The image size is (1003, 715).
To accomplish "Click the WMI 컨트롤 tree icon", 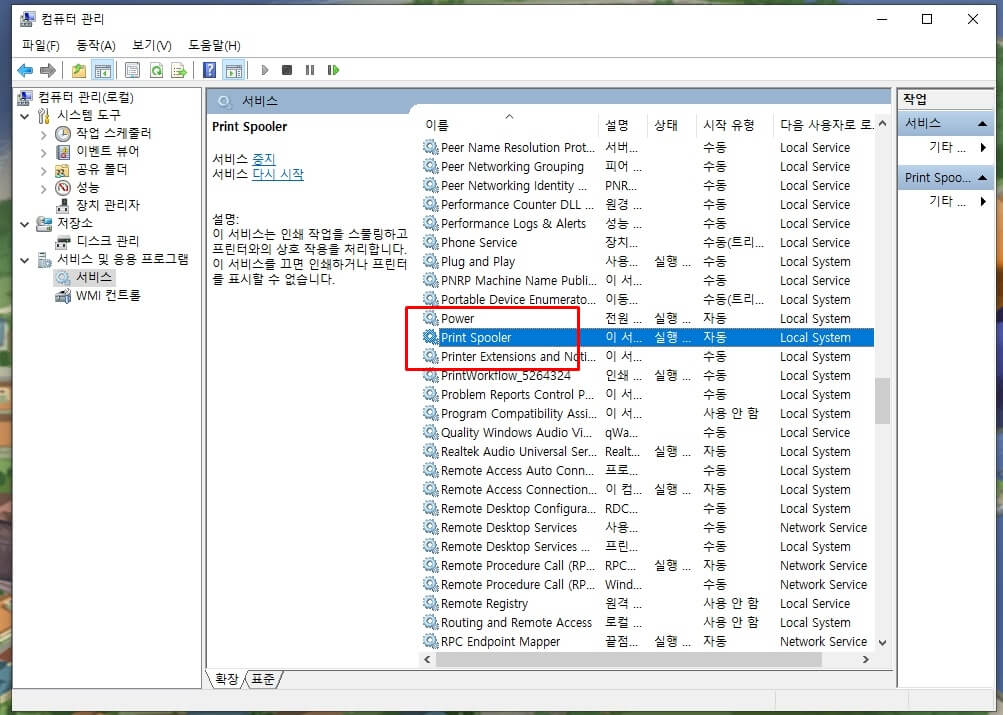I will point(63,296).
